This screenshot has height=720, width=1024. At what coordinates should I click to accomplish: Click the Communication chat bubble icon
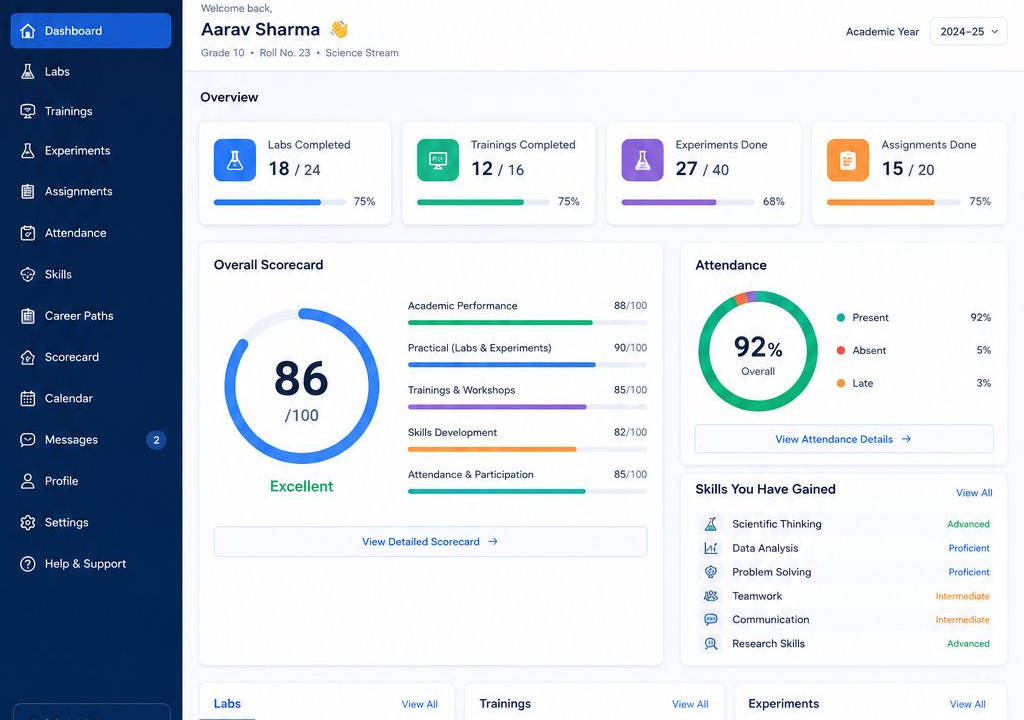pyautogui.click(x=711, y=619)
